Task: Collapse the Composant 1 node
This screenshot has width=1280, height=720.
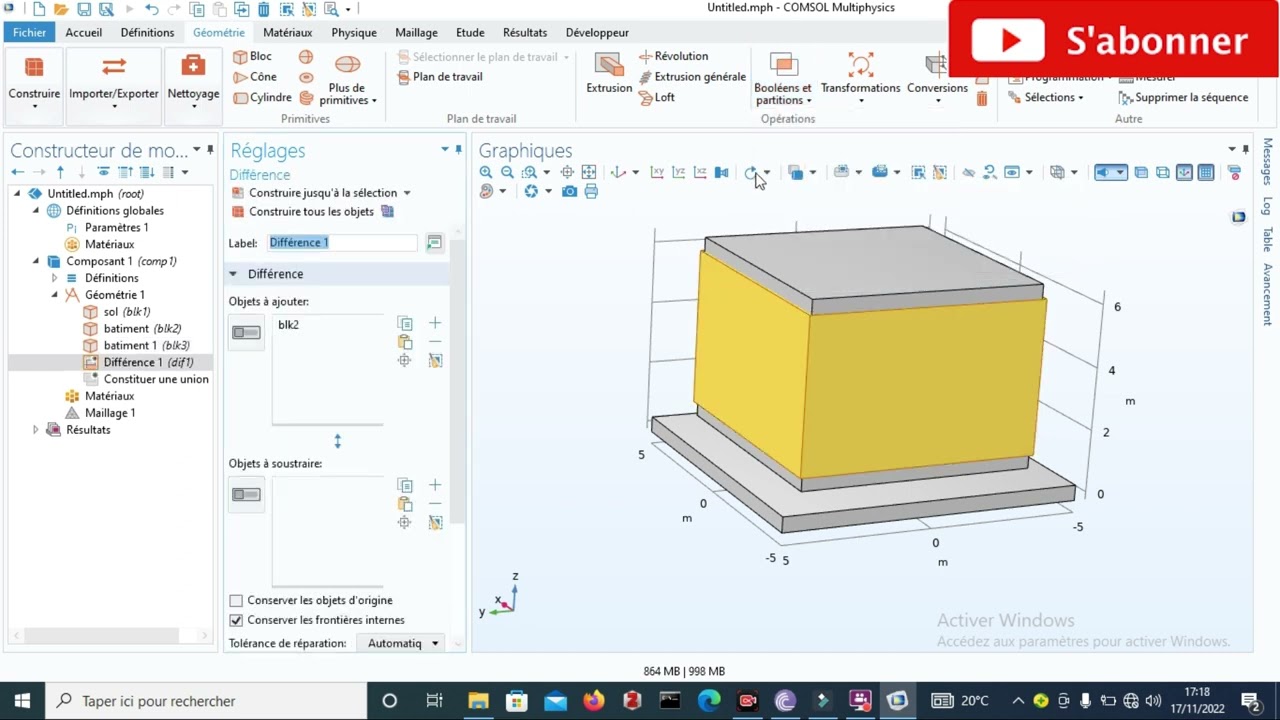Action: pyautogui.click(x=36, y=261)
